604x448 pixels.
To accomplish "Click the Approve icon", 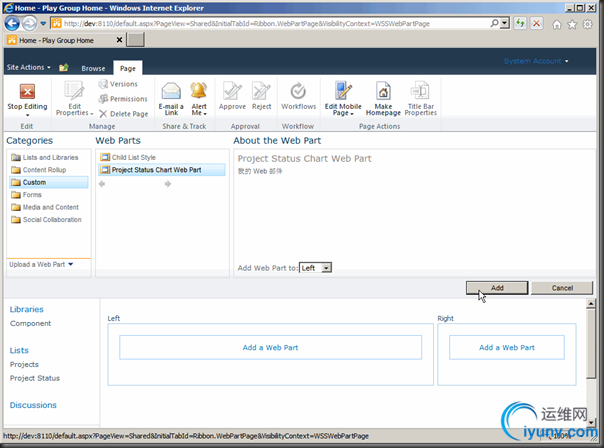I will click(x=232, y=91).
